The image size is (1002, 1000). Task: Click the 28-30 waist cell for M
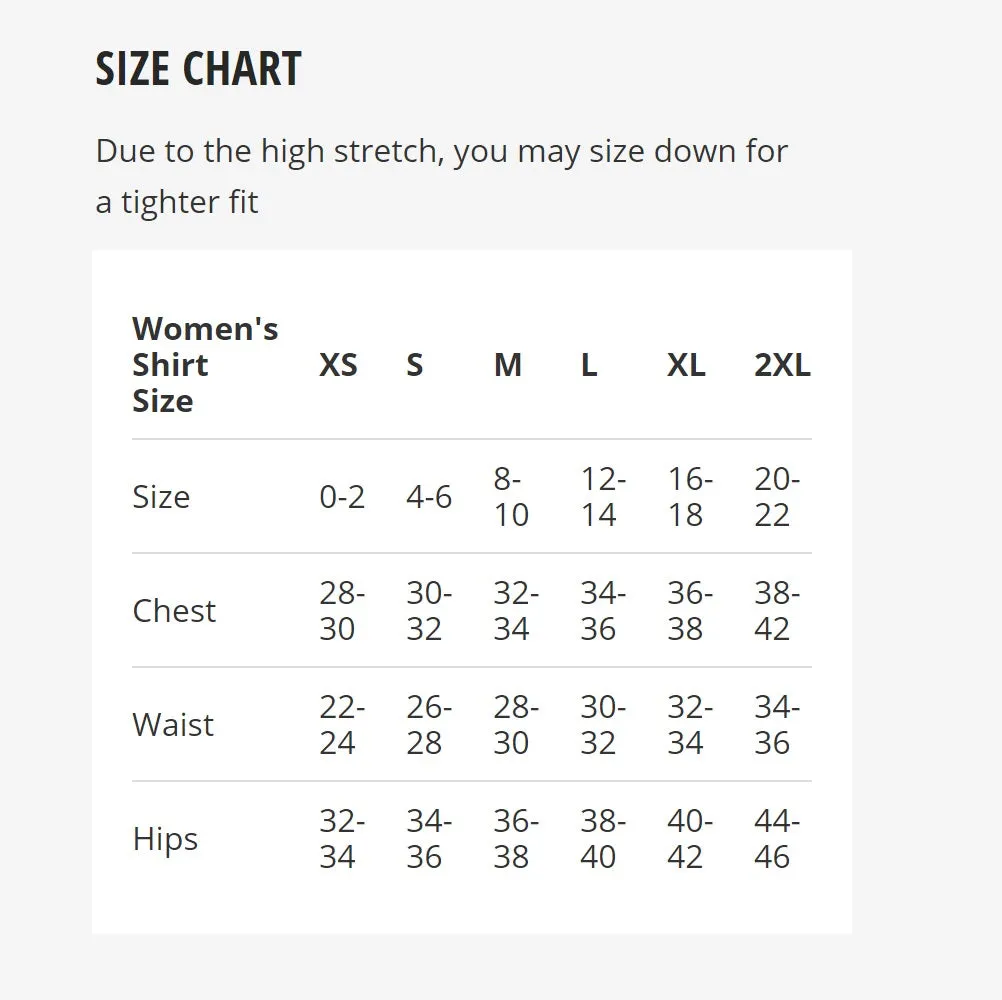pyautogui.click(x=516, y=725)
